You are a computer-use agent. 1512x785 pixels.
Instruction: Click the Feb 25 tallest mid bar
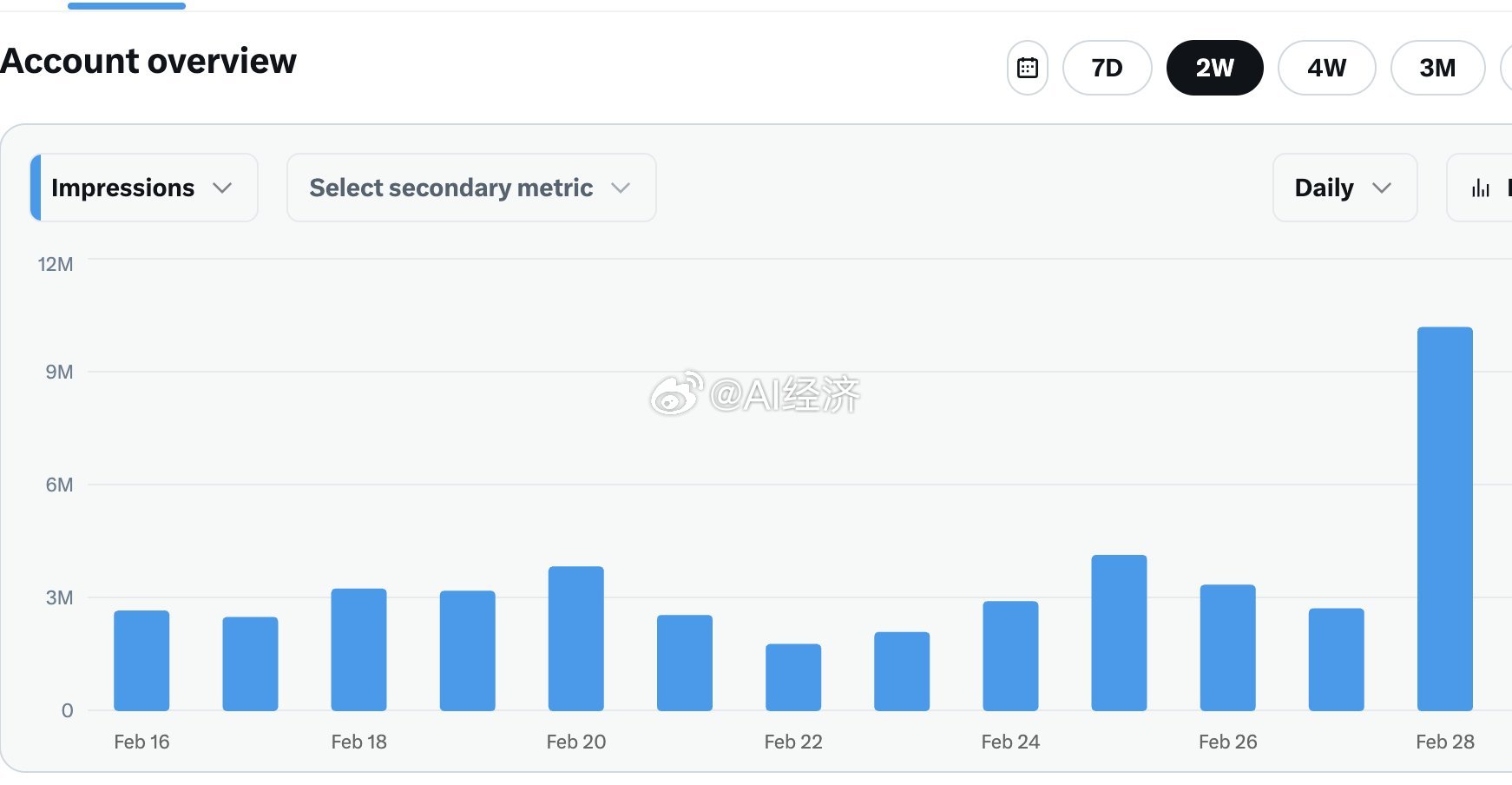pos(1119,633)
